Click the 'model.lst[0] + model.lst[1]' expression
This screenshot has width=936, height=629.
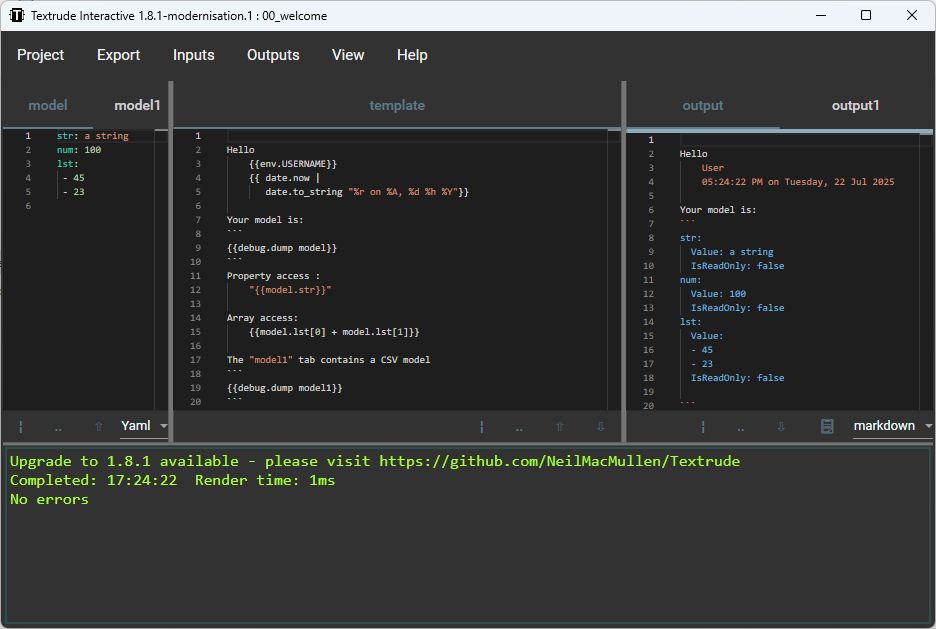(x=334, y=332)
